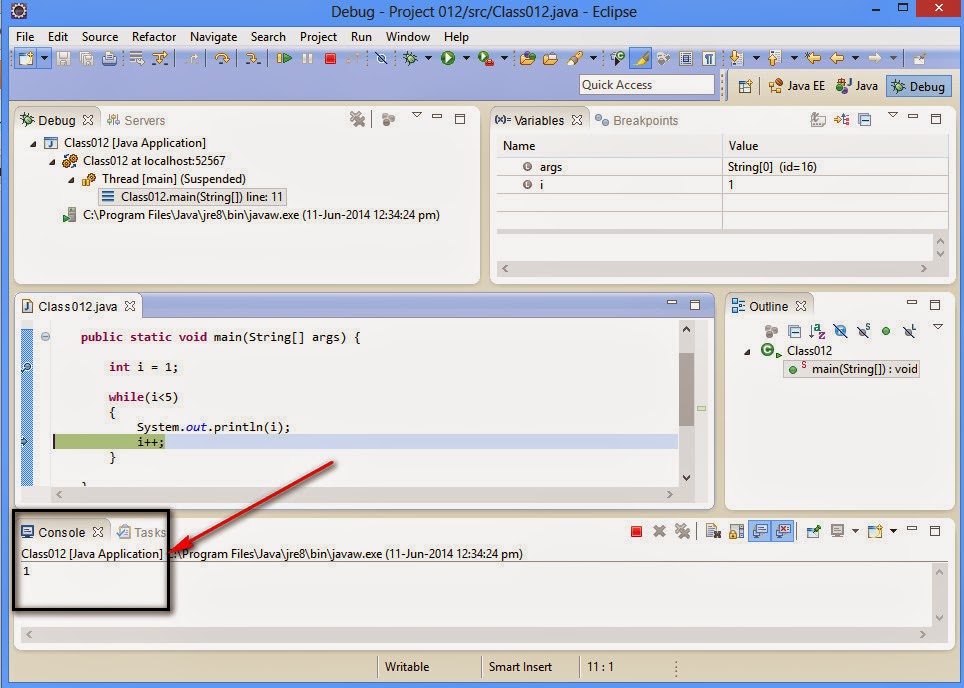Viewport: 964px width, 688px height.
Task: Enable Scroll Lock in the Console
Action: (738, 531)
